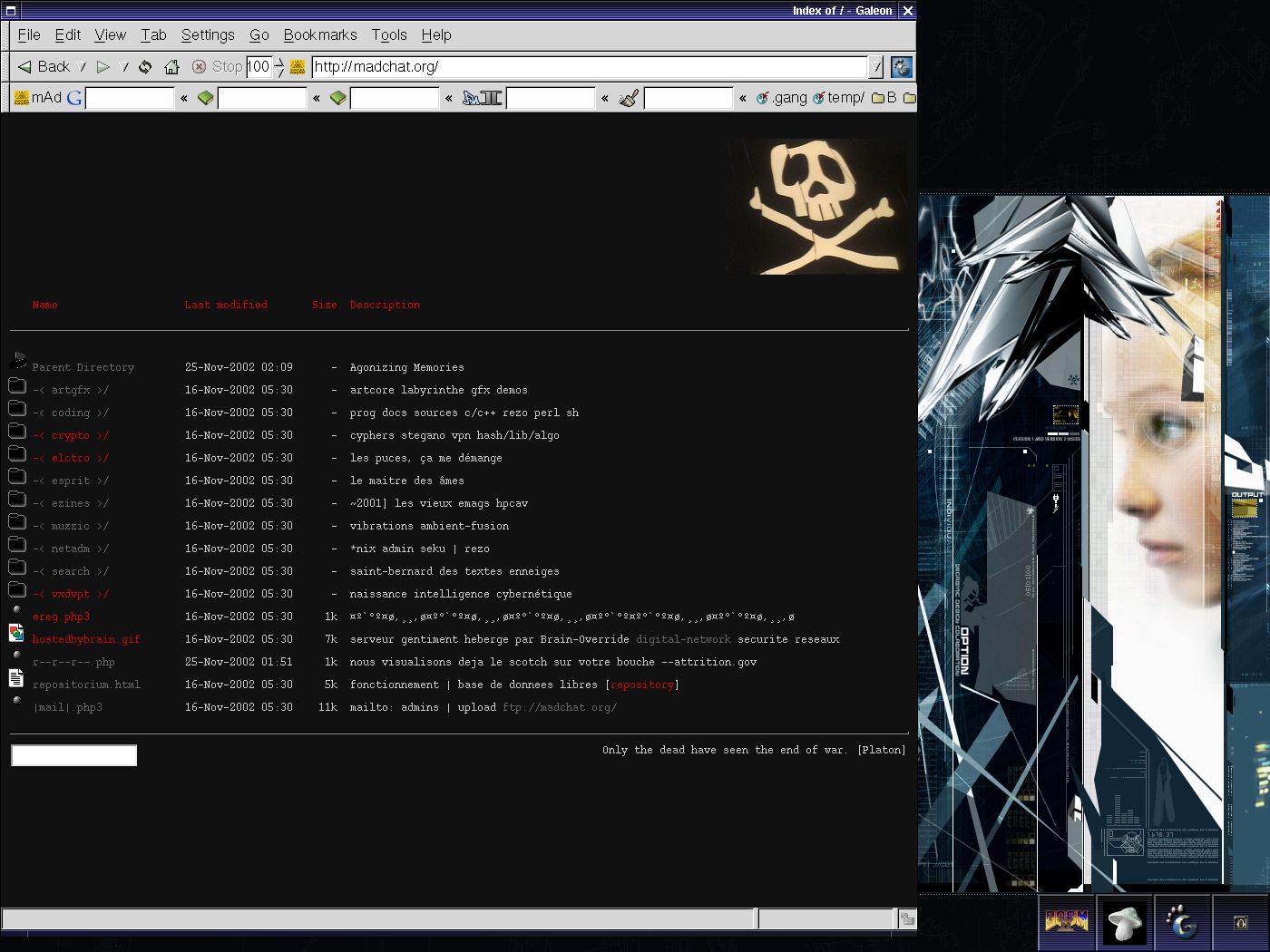
Task: Open the Tools menu
Action: (388, 35)
